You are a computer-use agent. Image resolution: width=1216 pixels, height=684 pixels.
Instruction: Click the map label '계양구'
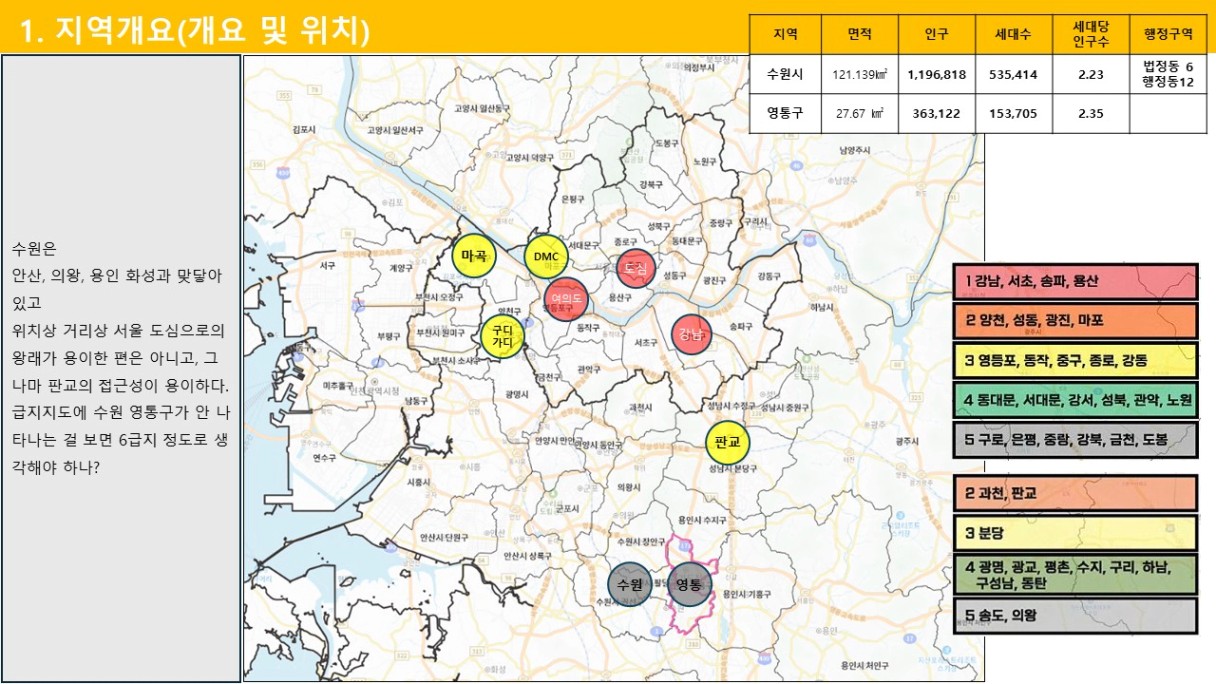click(x=400, y=268)
